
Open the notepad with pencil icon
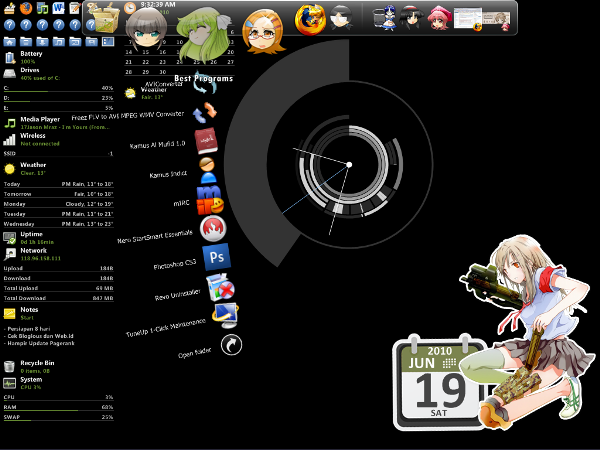click(x=75, y=8)
